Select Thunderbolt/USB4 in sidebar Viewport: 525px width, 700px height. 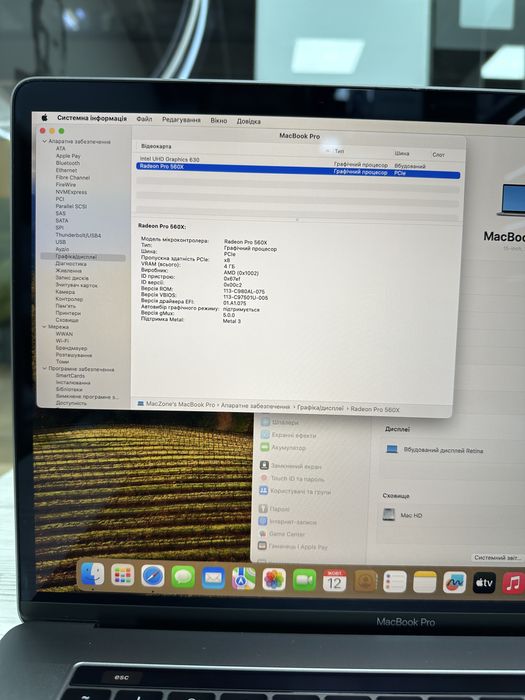point(78,235)
